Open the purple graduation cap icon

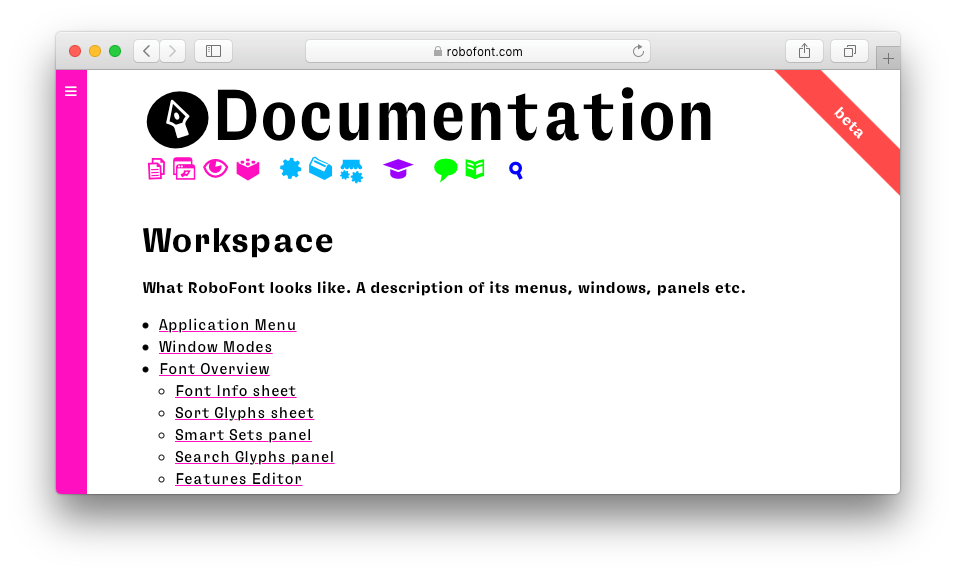pos(398,169)
